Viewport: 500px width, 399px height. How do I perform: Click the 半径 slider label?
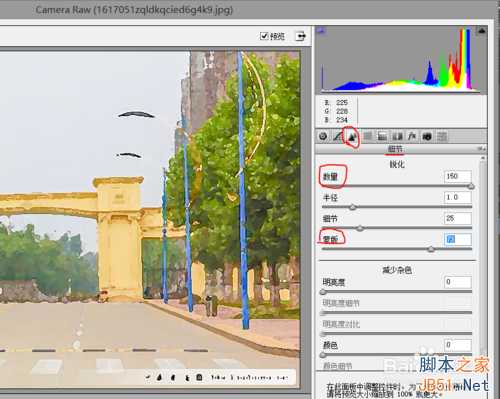pyautogui.click(x=330, y=198)
